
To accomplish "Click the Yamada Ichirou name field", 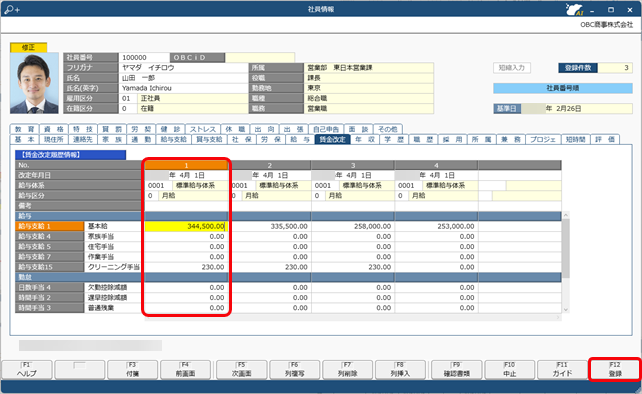I will [183, 88].
